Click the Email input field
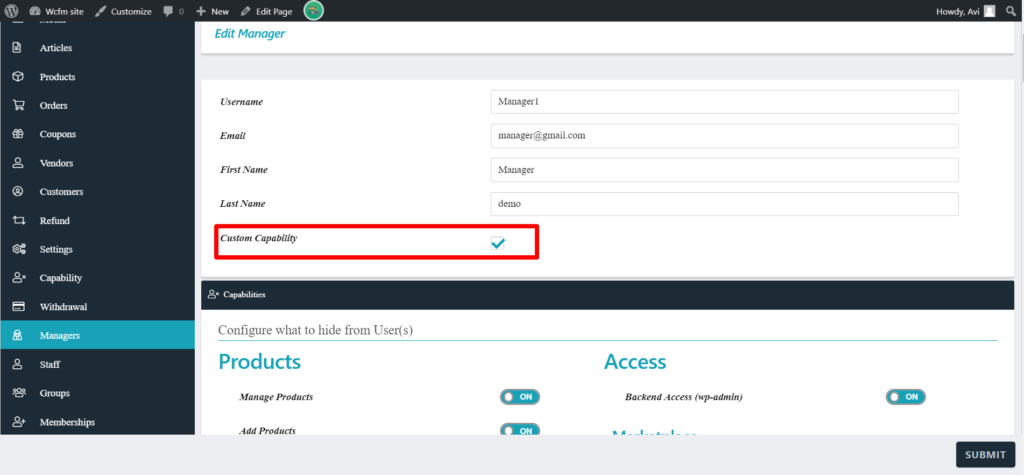This screenshot has width=1024, height=475. coord(724,136)
